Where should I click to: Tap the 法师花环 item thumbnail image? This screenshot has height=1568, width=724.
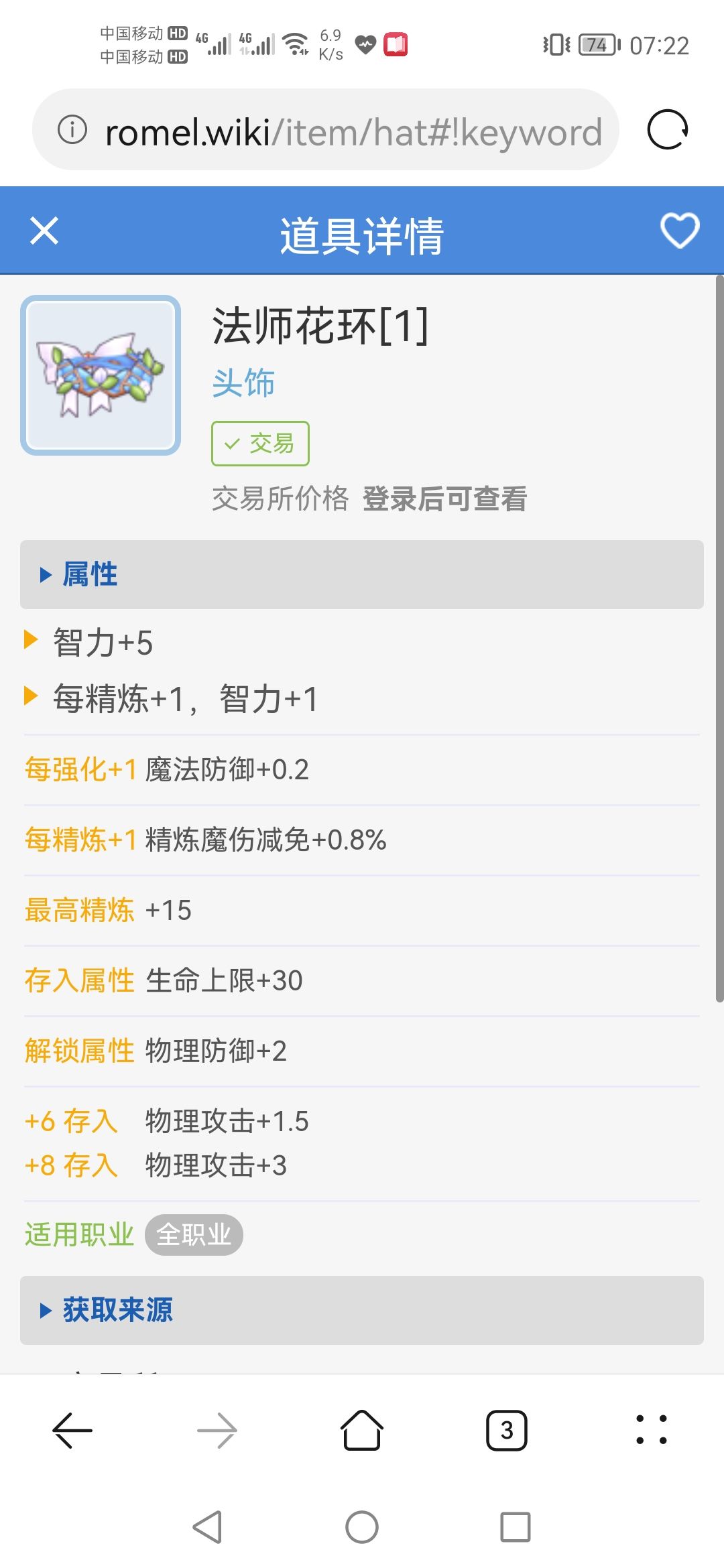(x=101, y=375)
